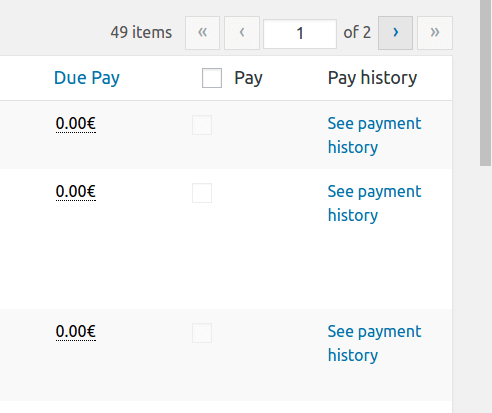
Task: Go to previous page with single-left arrow
Action: pos(242,33)
